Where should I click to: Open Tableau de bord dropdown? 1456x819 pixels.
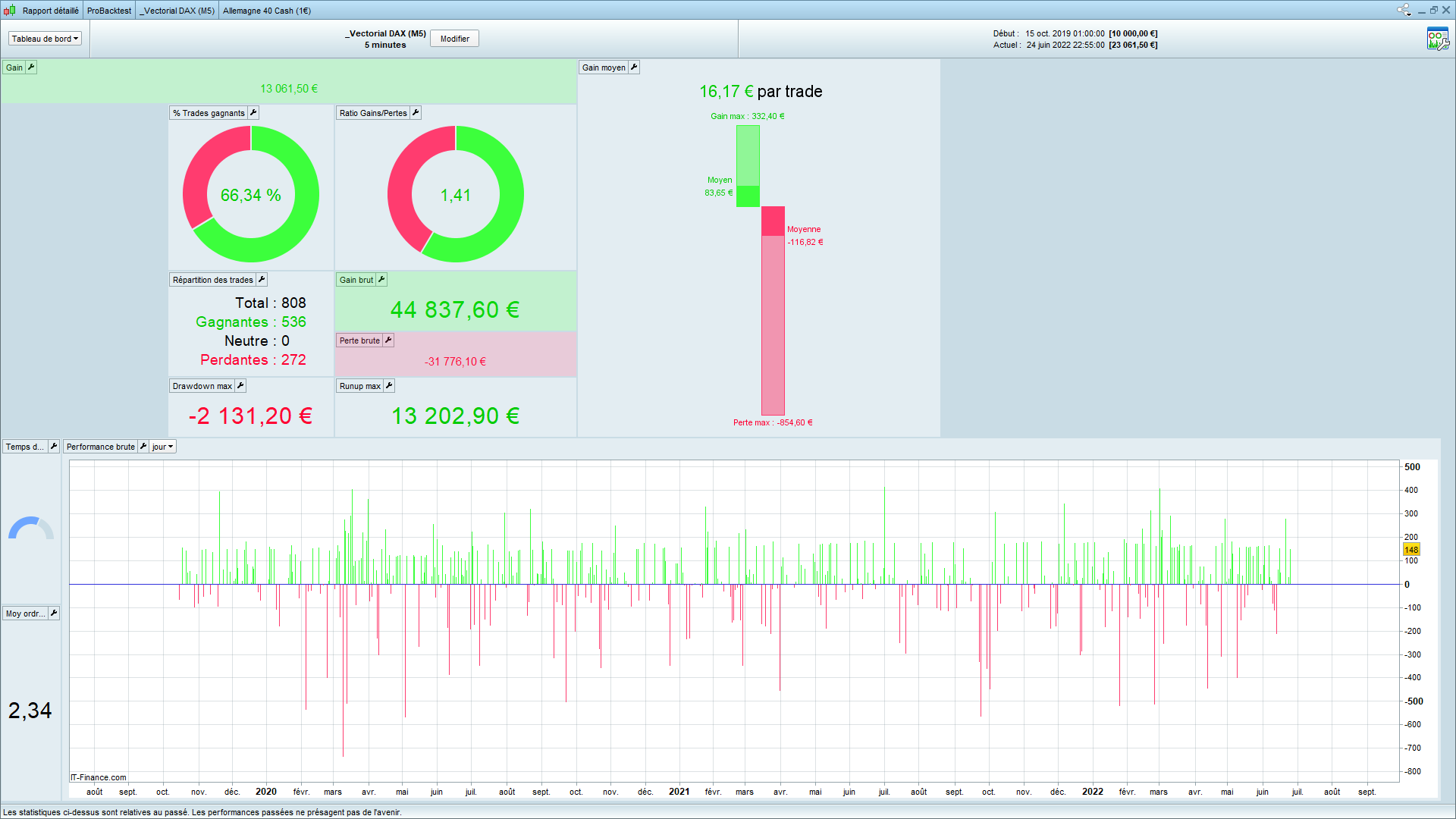coord(45,39)
